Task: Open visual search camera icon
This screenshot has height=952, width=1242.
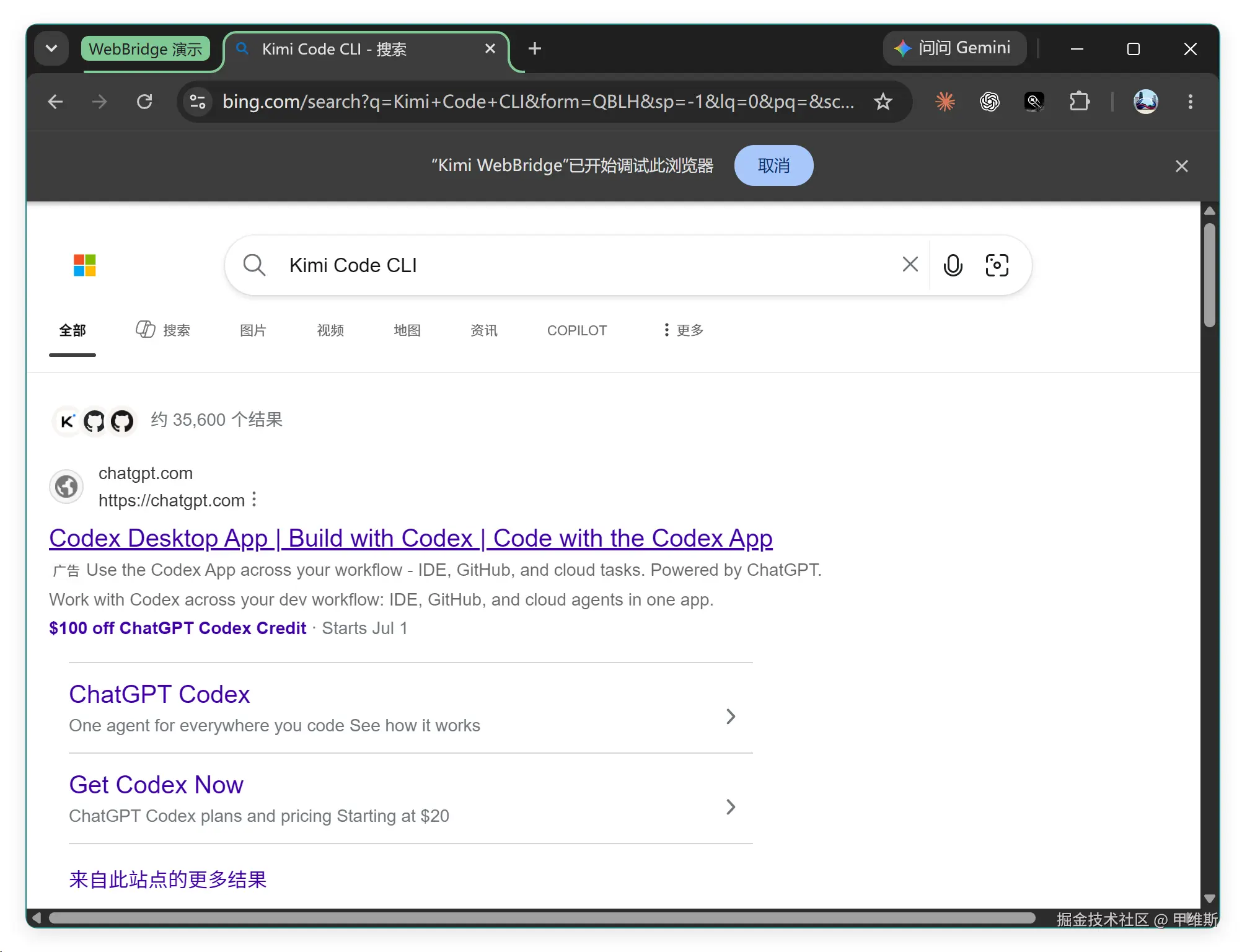Action: click(997, 265)
